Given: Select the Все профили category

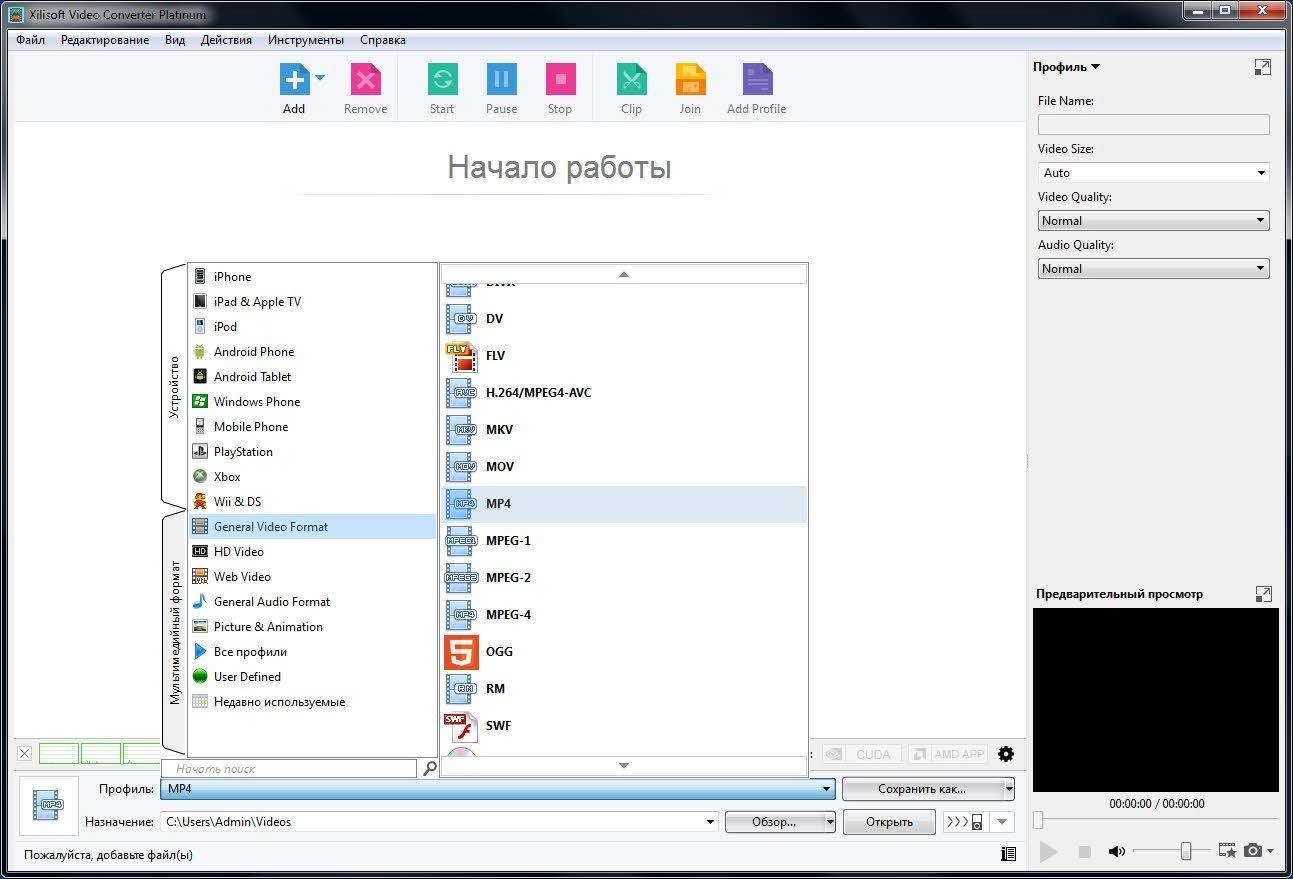Looking at the screenshot, I should pos(312,652).
